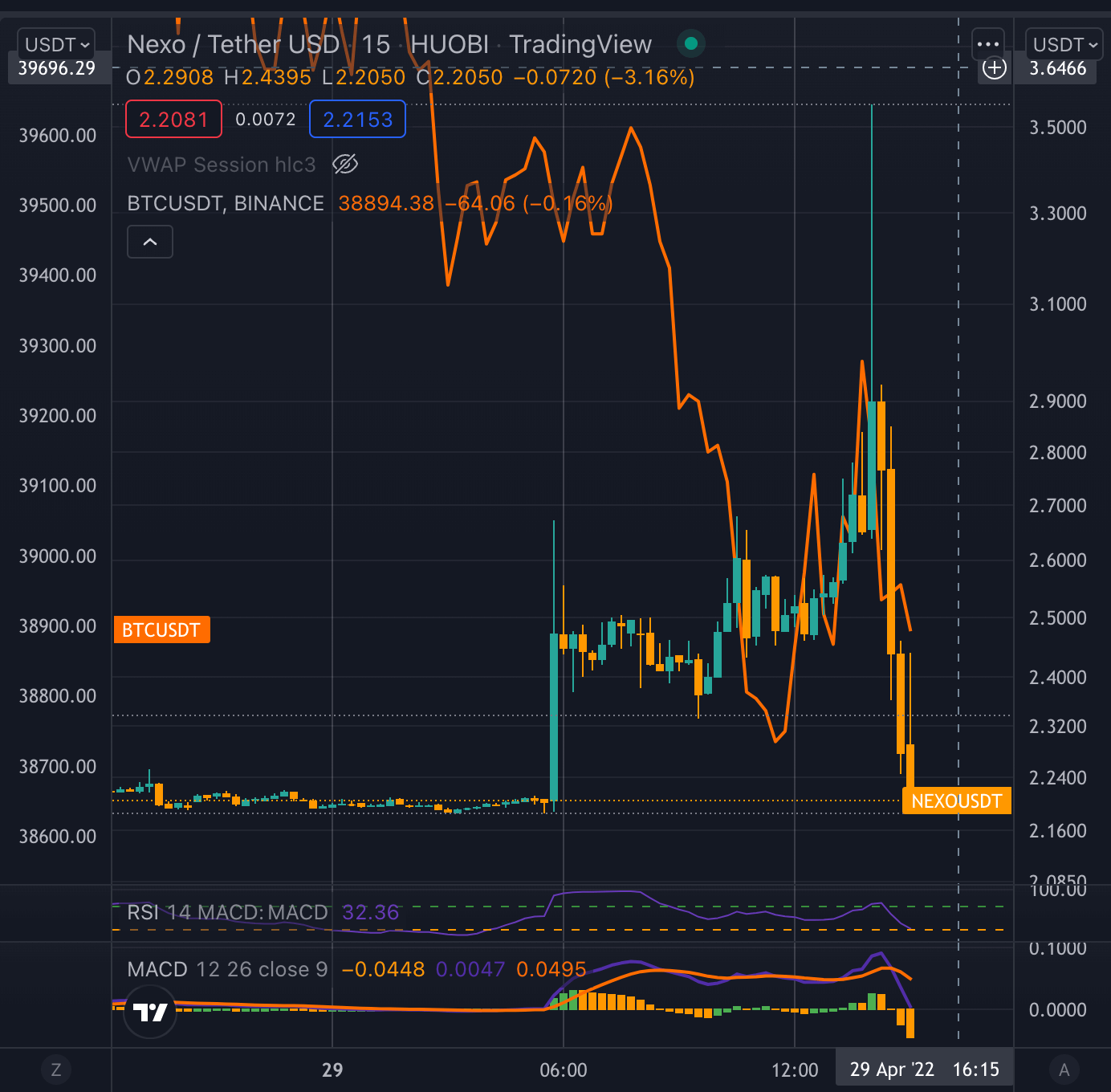Image resolution: width=1111 pixels, height=1092 pixels.
Task: Click the chart interval 15 label
Action: coord(376,44)
